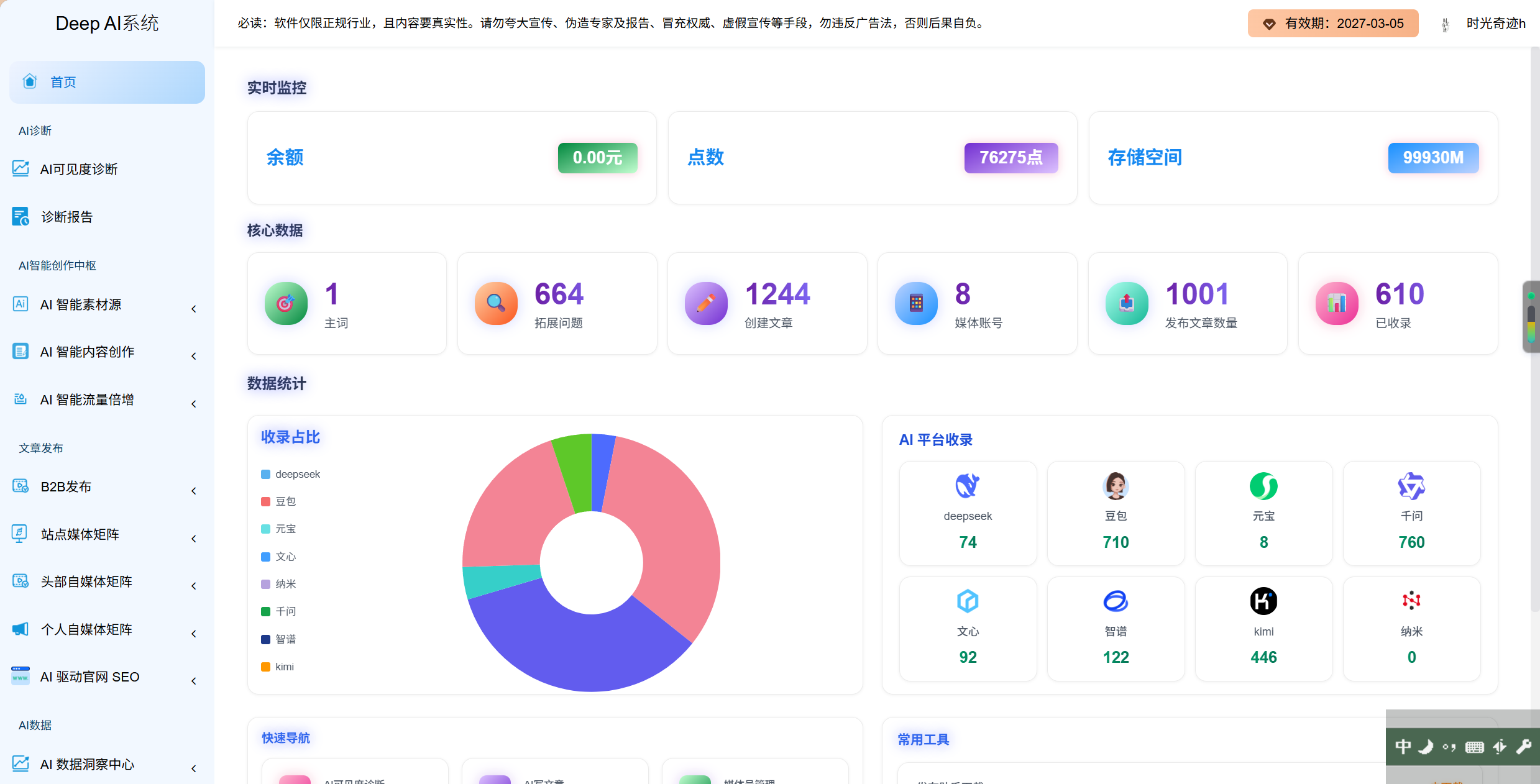Click the AI 智能内容创作 document icon

pyautogui.click(x=21, y=351)
